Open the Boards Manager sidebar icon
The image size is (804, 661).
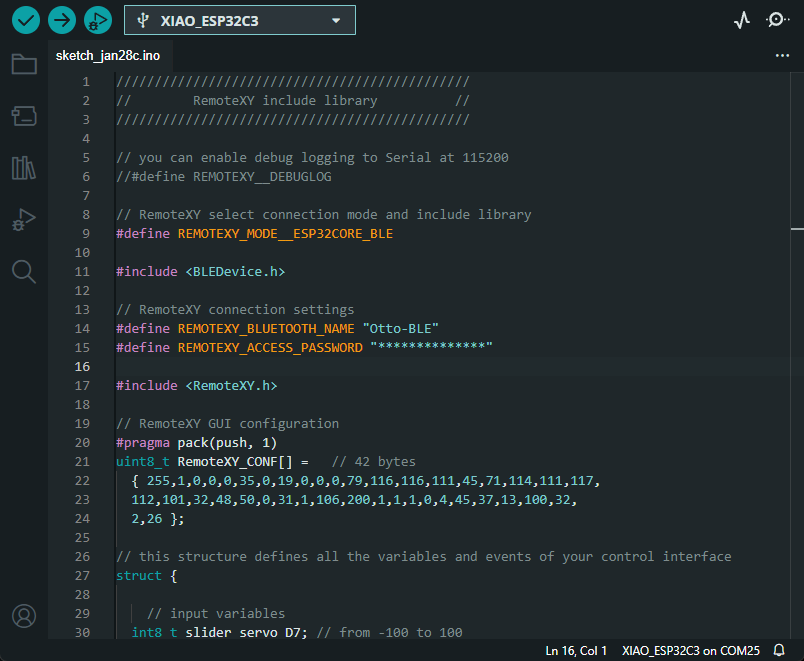click(24, 117)
